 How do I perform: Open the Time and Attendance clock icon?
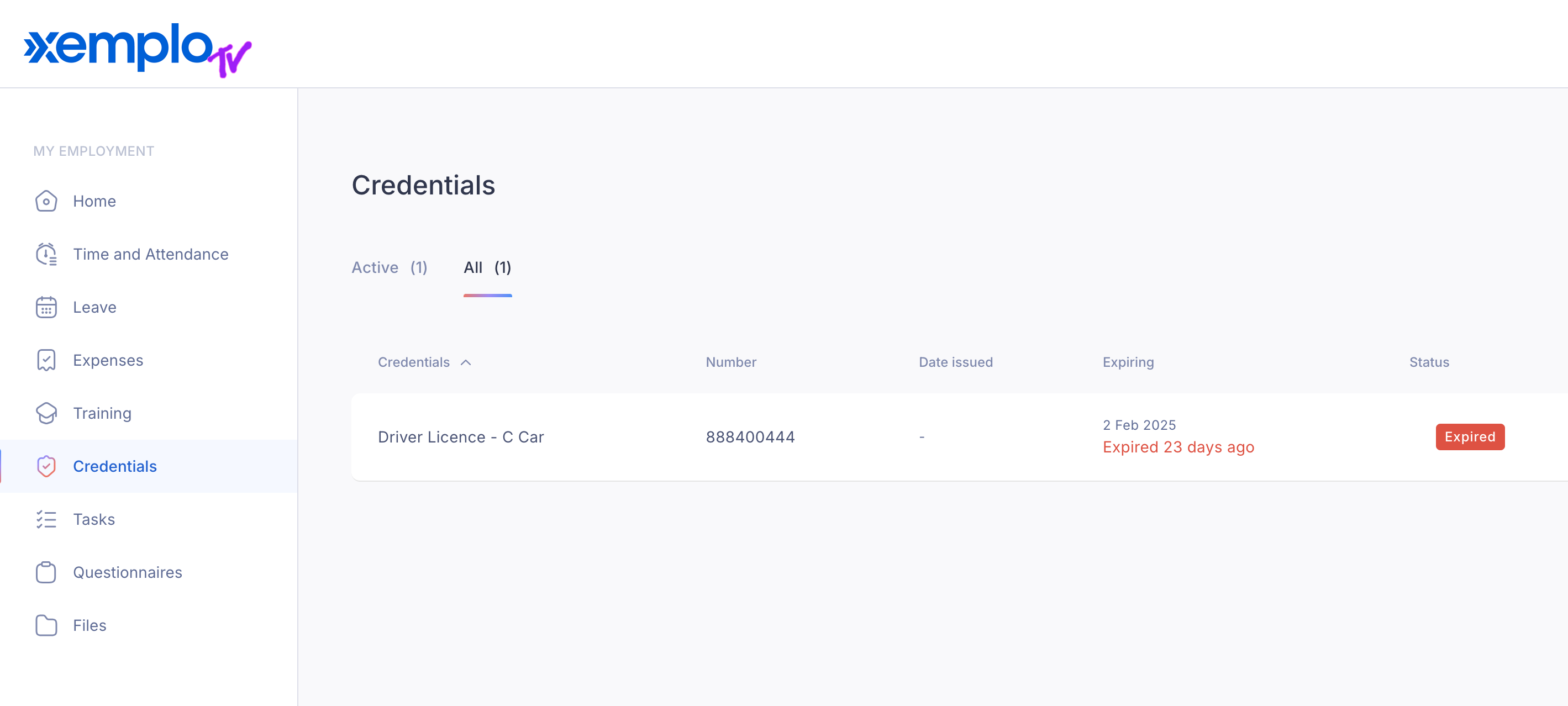point(46,255)
